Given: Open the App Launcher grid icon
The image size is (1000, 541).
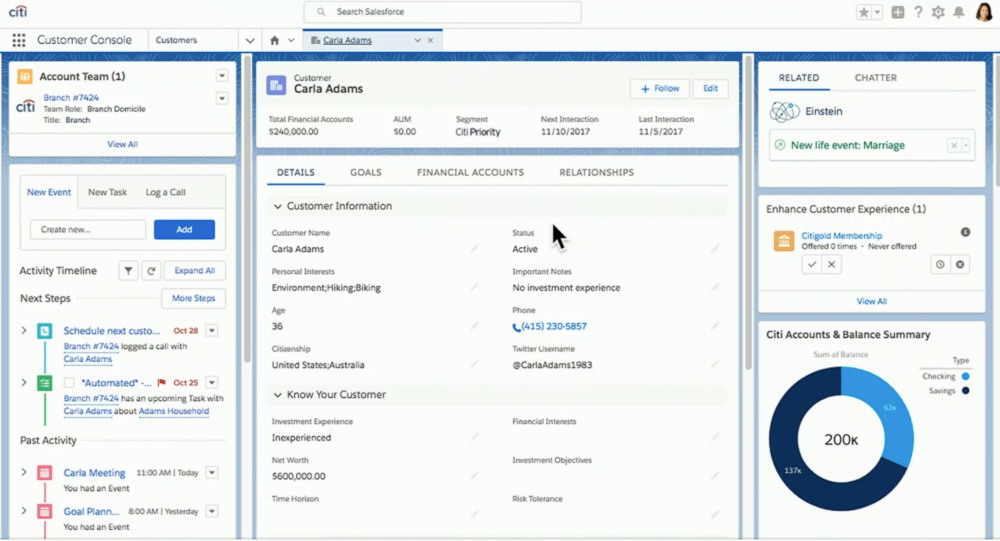Looking at the screenshot, I should tap(18, 40).
